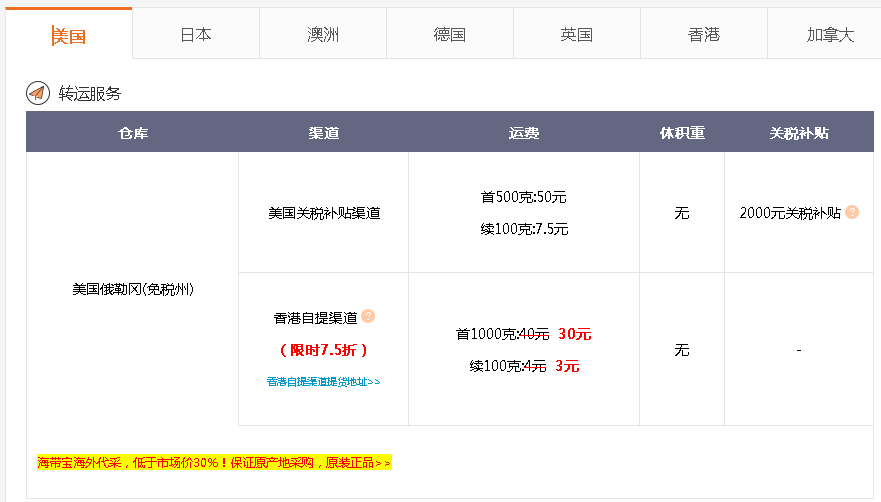Viewport: 881px width, 502px height.
Task: Click the yellow 海带宝海外代采 promotion link
Action: [x=214, y=462]
